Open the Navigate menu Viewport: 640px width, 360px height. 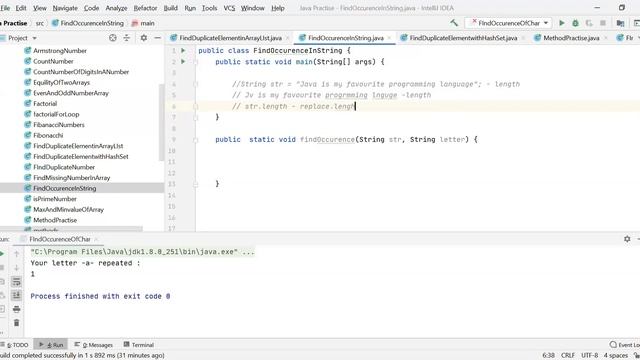pos(65,8)
